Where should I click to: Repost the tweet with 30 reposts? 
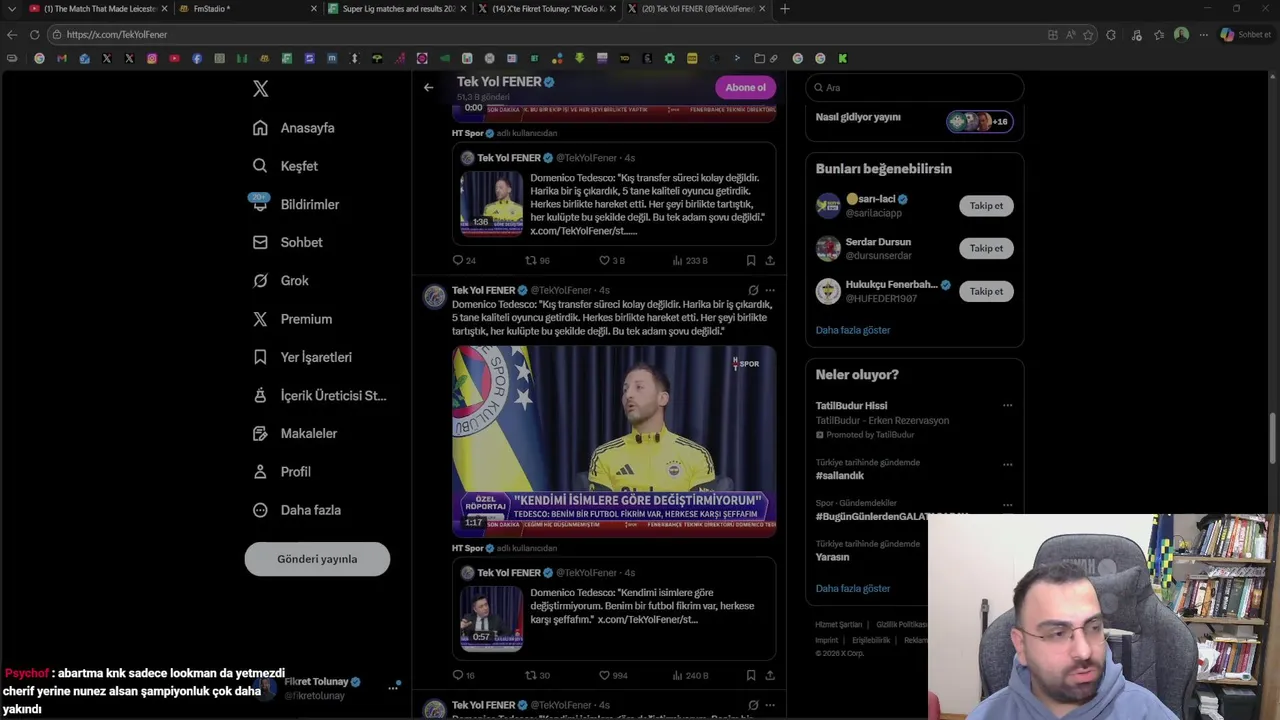[x=538, y=675]
